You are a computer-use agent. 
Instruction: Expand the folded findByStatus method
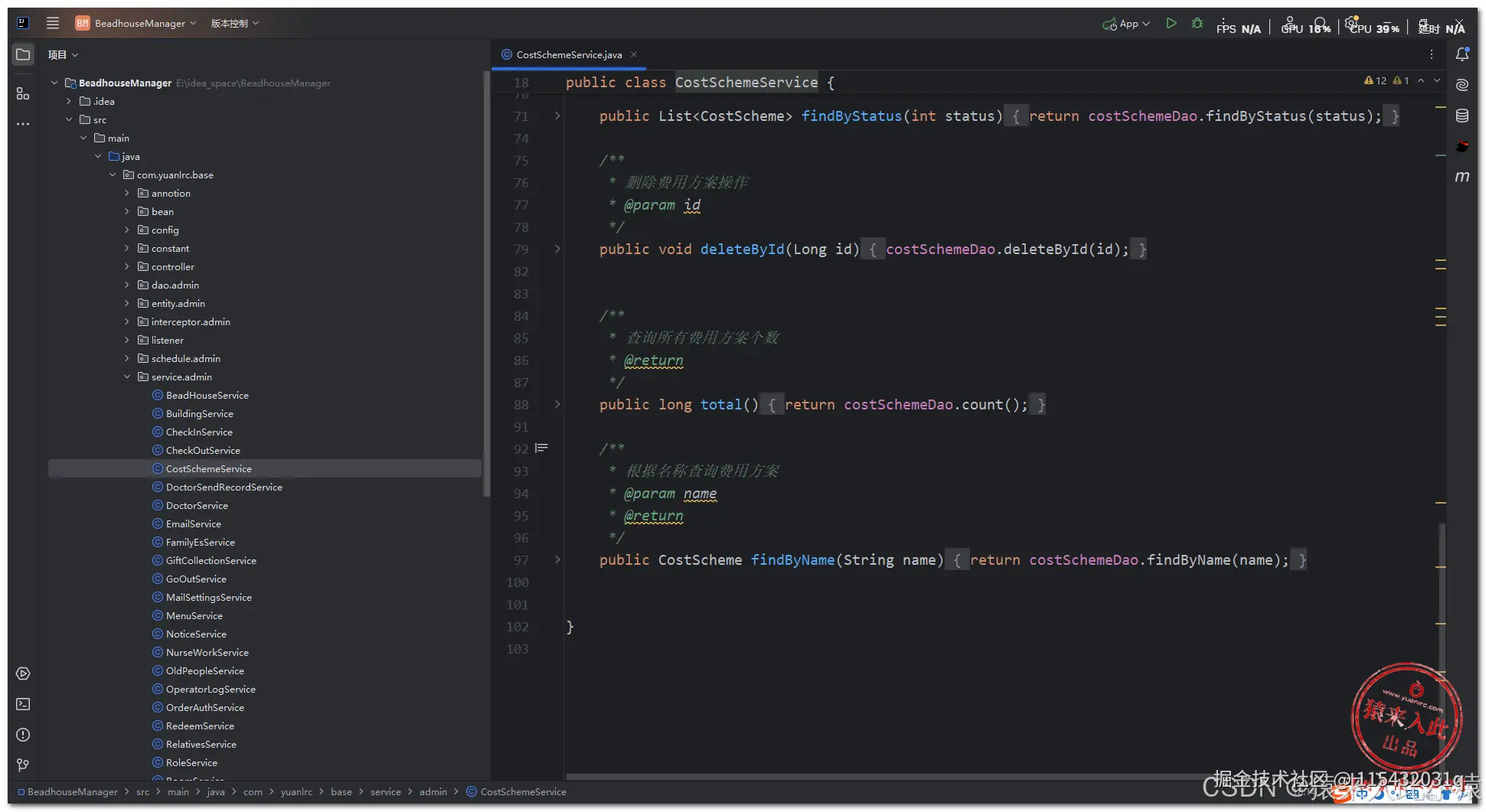[x=557, y=116]
